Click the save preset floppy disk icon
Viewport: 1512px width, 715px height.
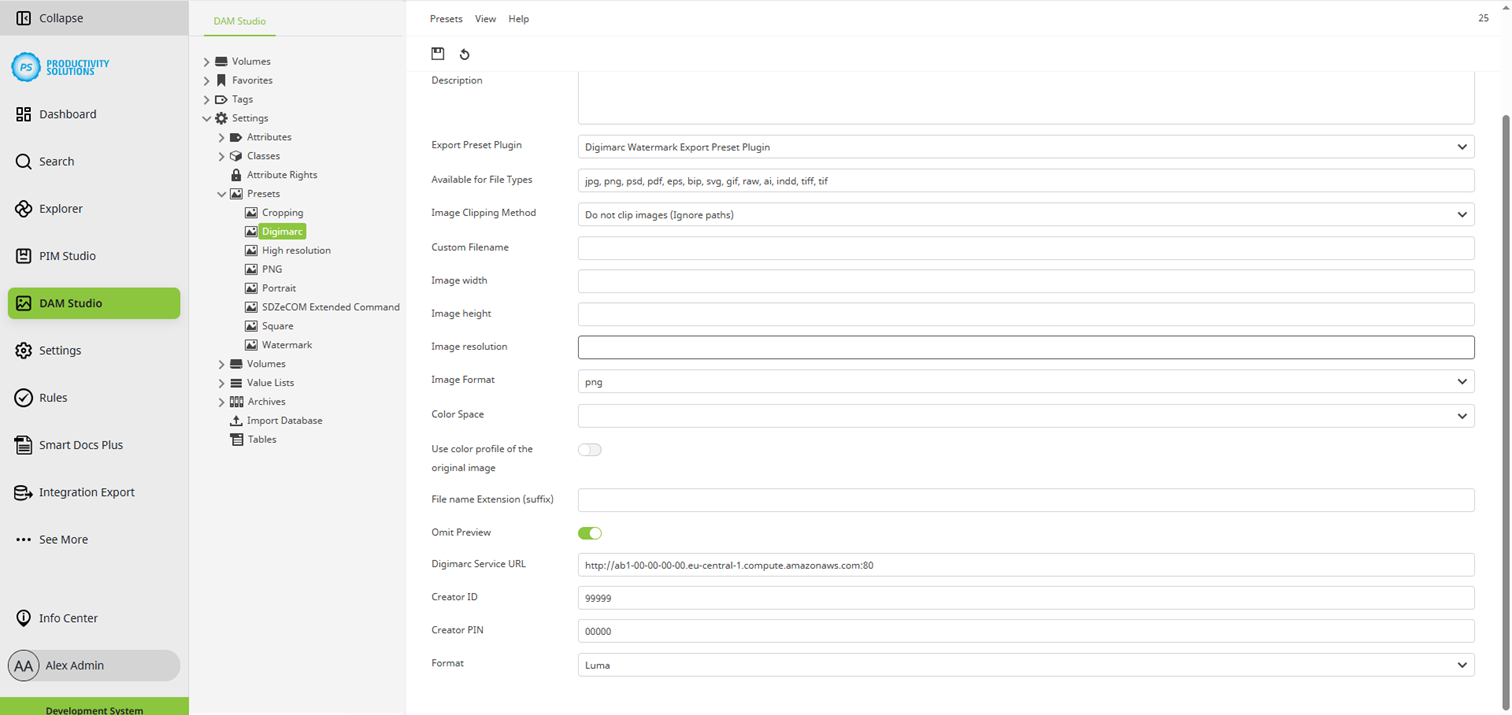[438, 54]
